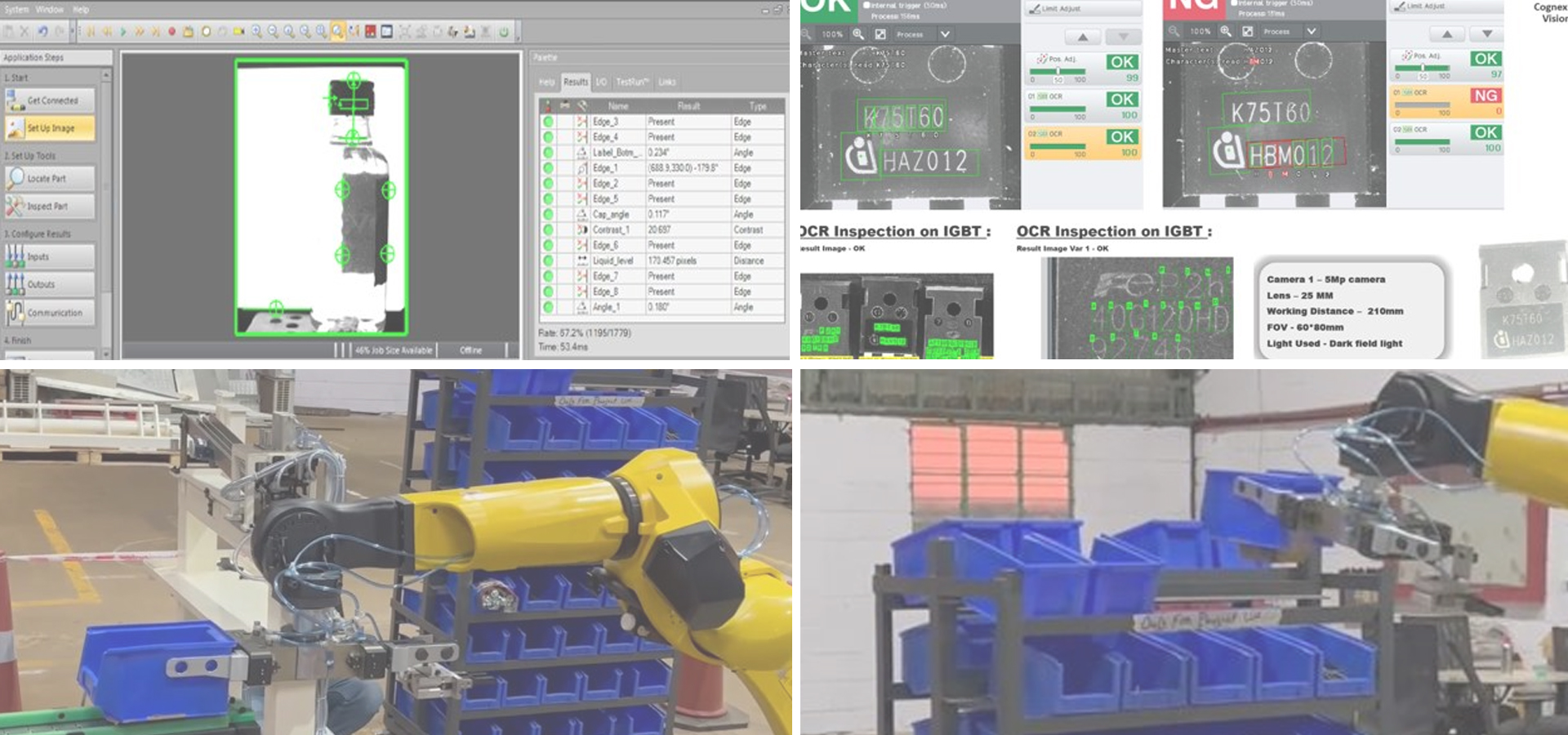Toggle the green status indicator for Edge_3
The width and height of the screenshot is (1568, 735).
pos(548,122)
